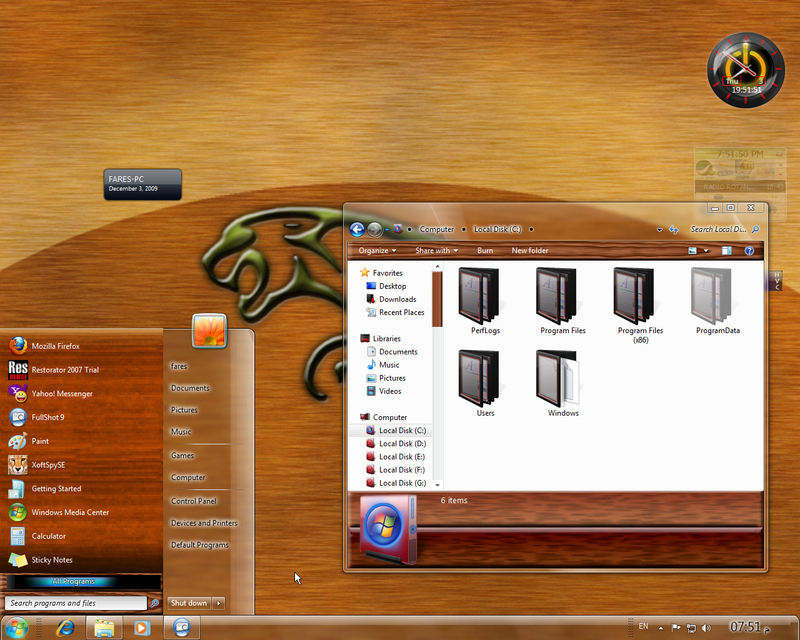The width and height of the screenshot is (800, 640).
Task: Open the network tray icon
Action: click(x=691, y=628)
